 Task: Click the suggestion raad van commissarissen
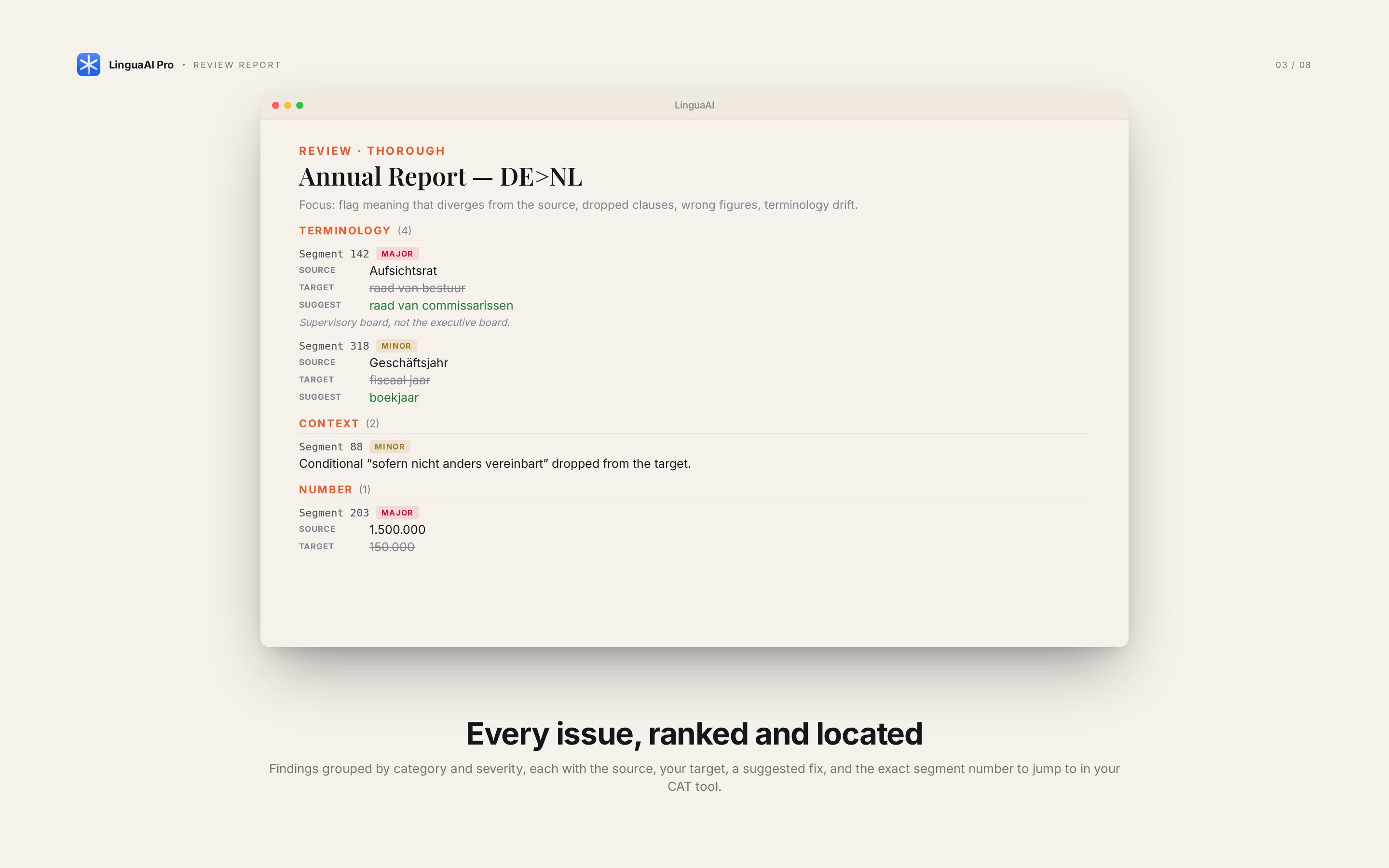coord(441,305)
